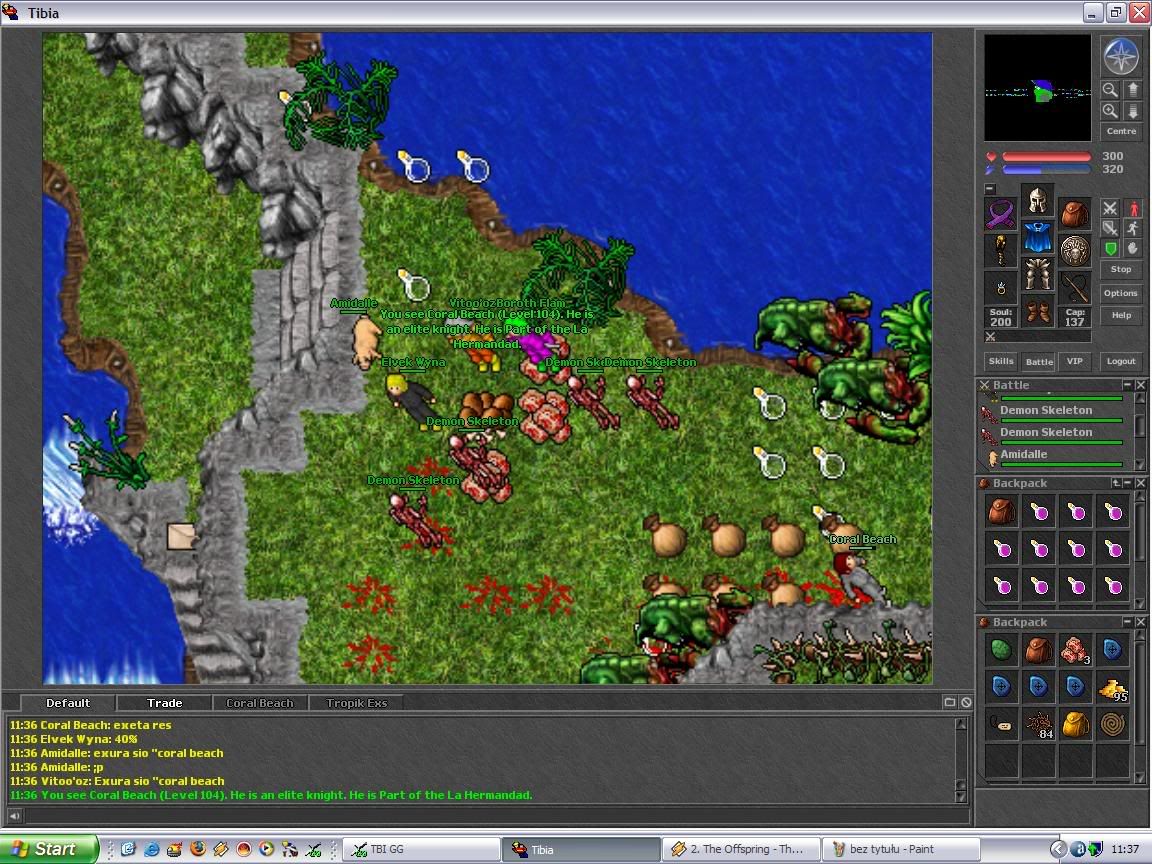This screenshot has width=1152, height=864.
Task: Open Firefox from quick launch bar
Action: [198, 849]
